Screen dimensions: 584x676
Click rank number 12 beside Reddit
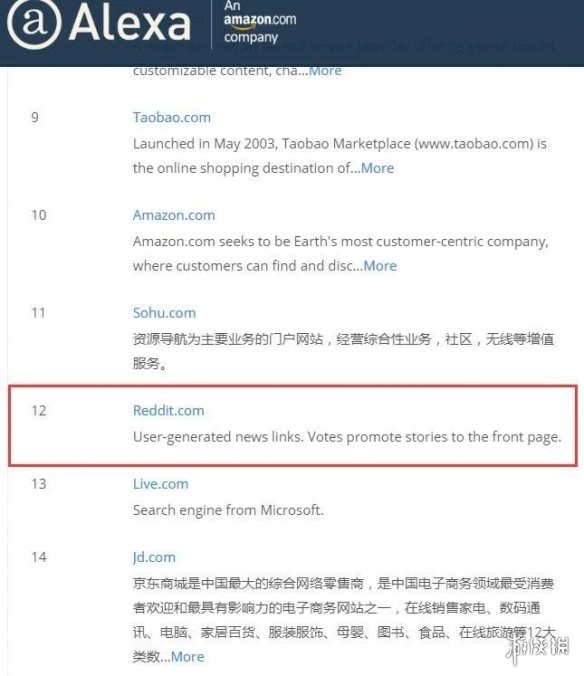[x=39, y=410]
